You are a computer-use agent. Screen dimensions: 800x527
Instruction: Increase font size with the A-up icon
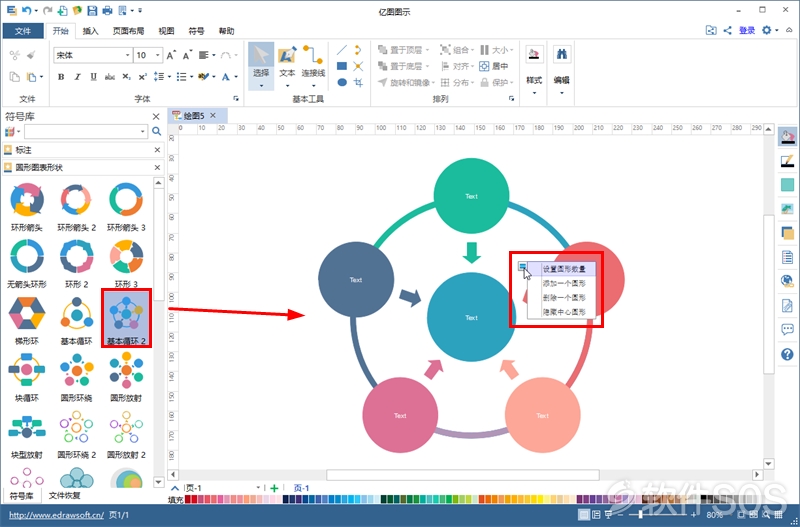171,55
